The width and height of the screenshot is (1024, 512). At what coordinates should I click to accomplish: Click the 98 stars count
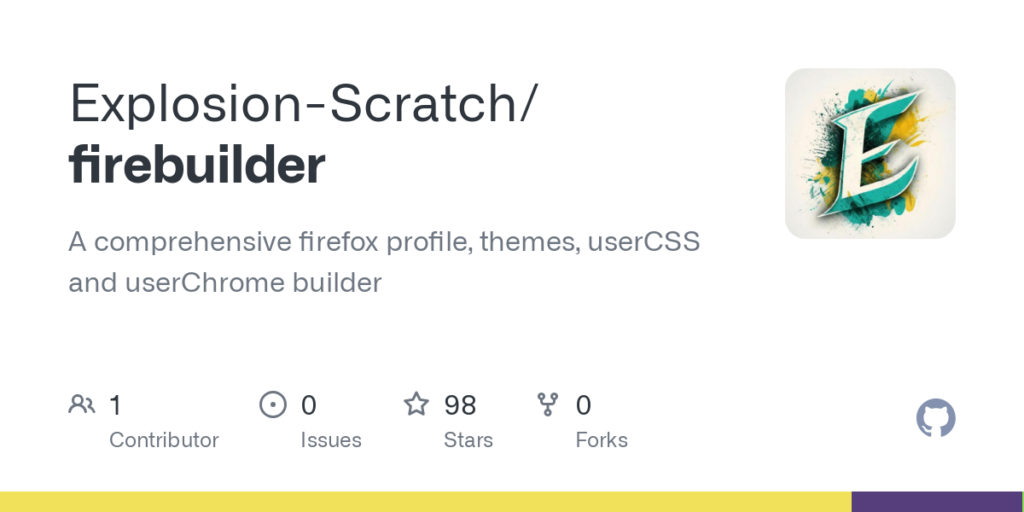pyautogui.click(x=460, y=405)
